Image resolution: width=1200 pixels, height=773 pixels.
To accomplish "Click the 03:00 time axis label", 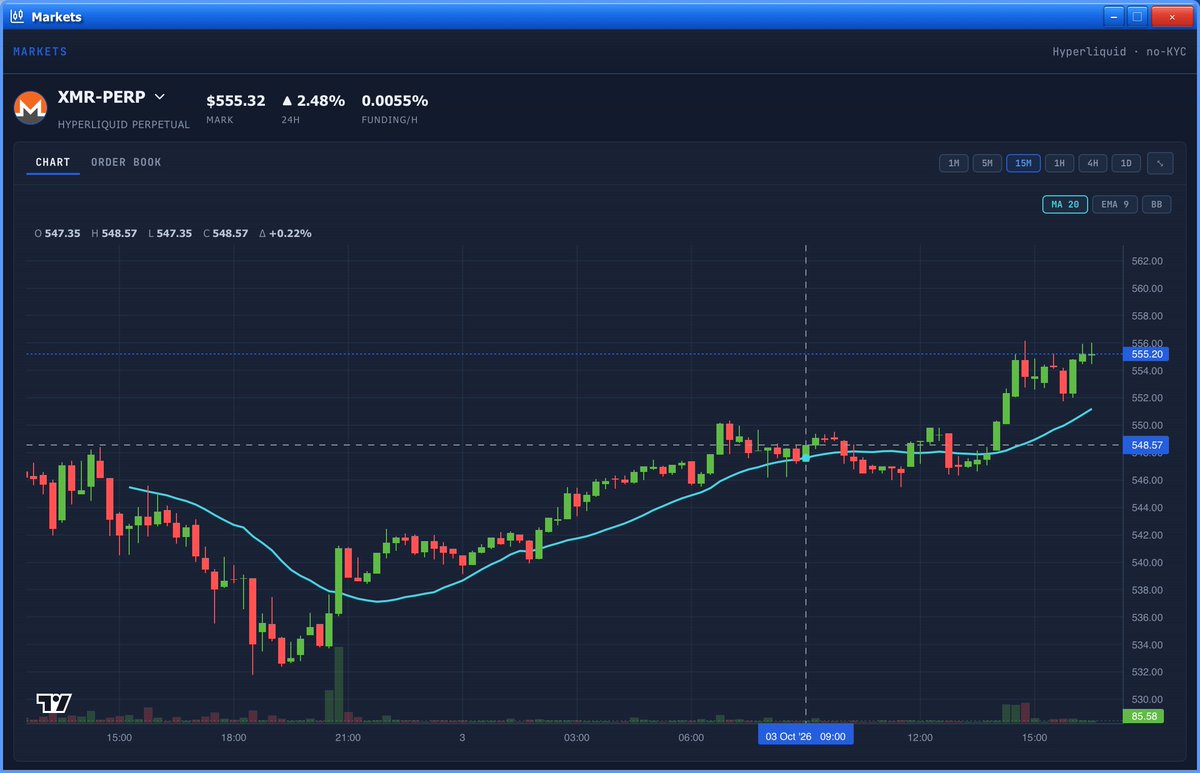I will point(577,737).
